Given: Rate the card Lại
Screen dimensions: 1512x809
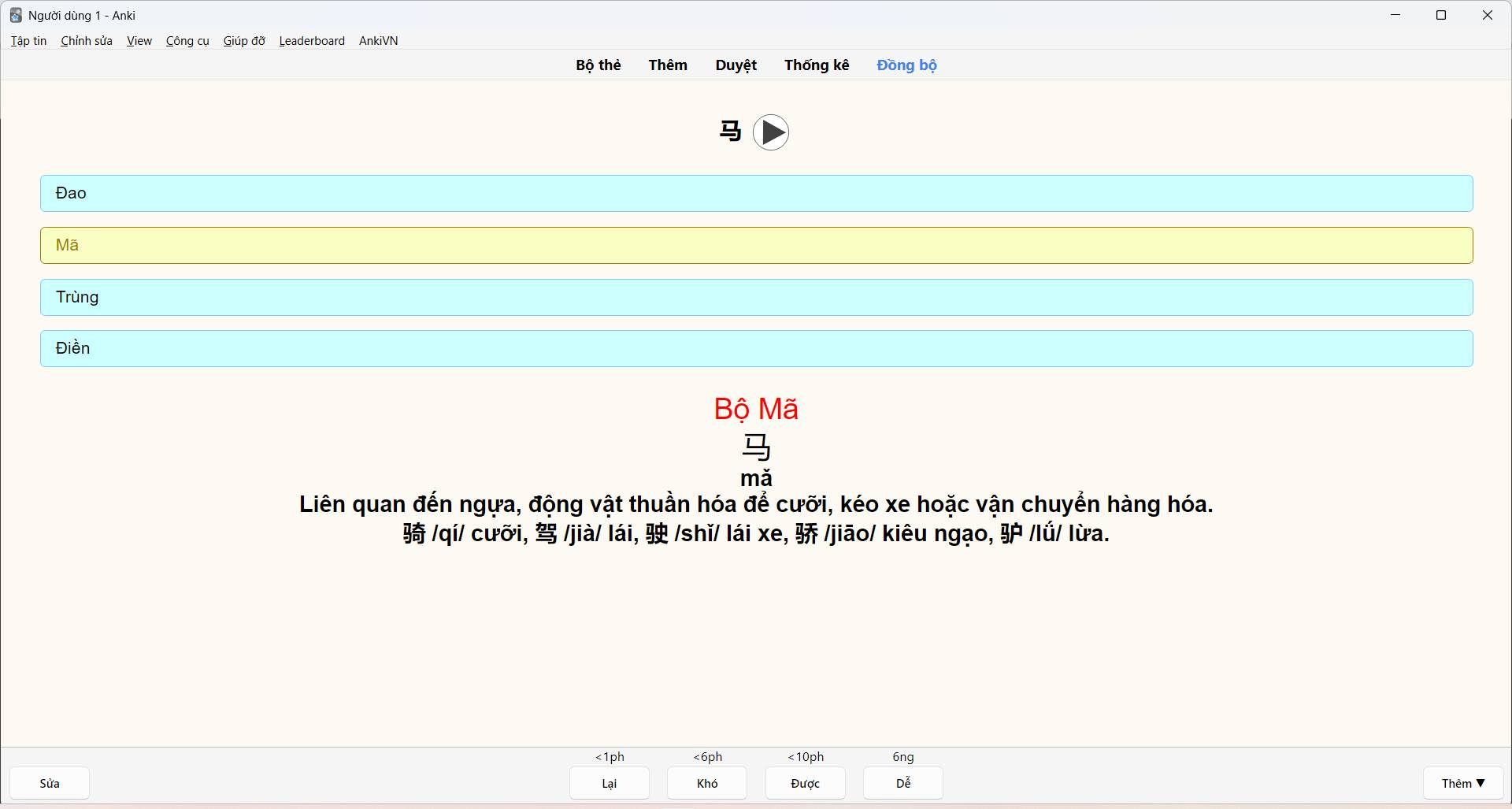Looking at the screenshot, I should pos(610,784).
